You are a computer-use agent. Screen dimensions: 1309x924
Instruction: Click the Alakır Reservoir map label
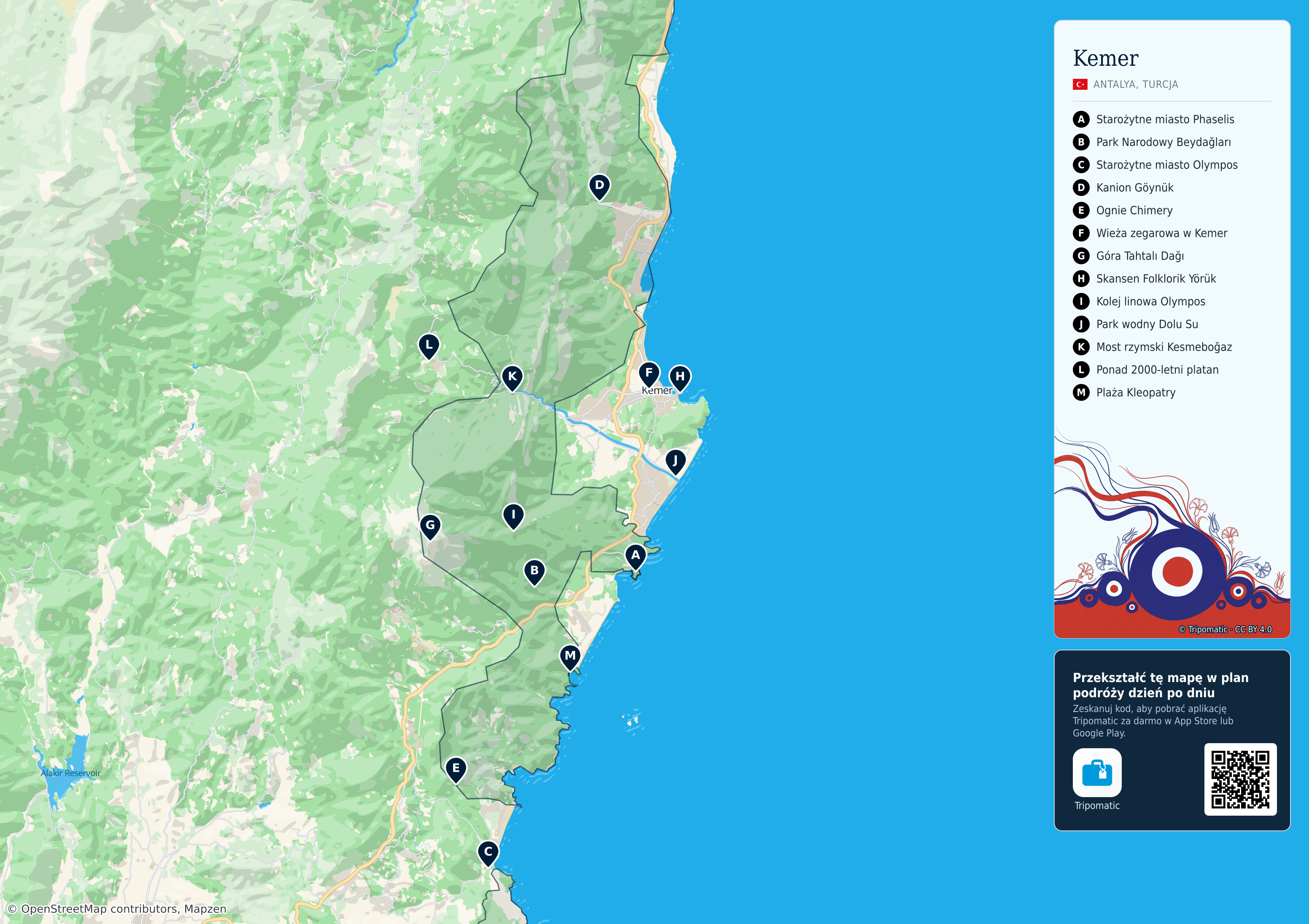tap(71, 773)
